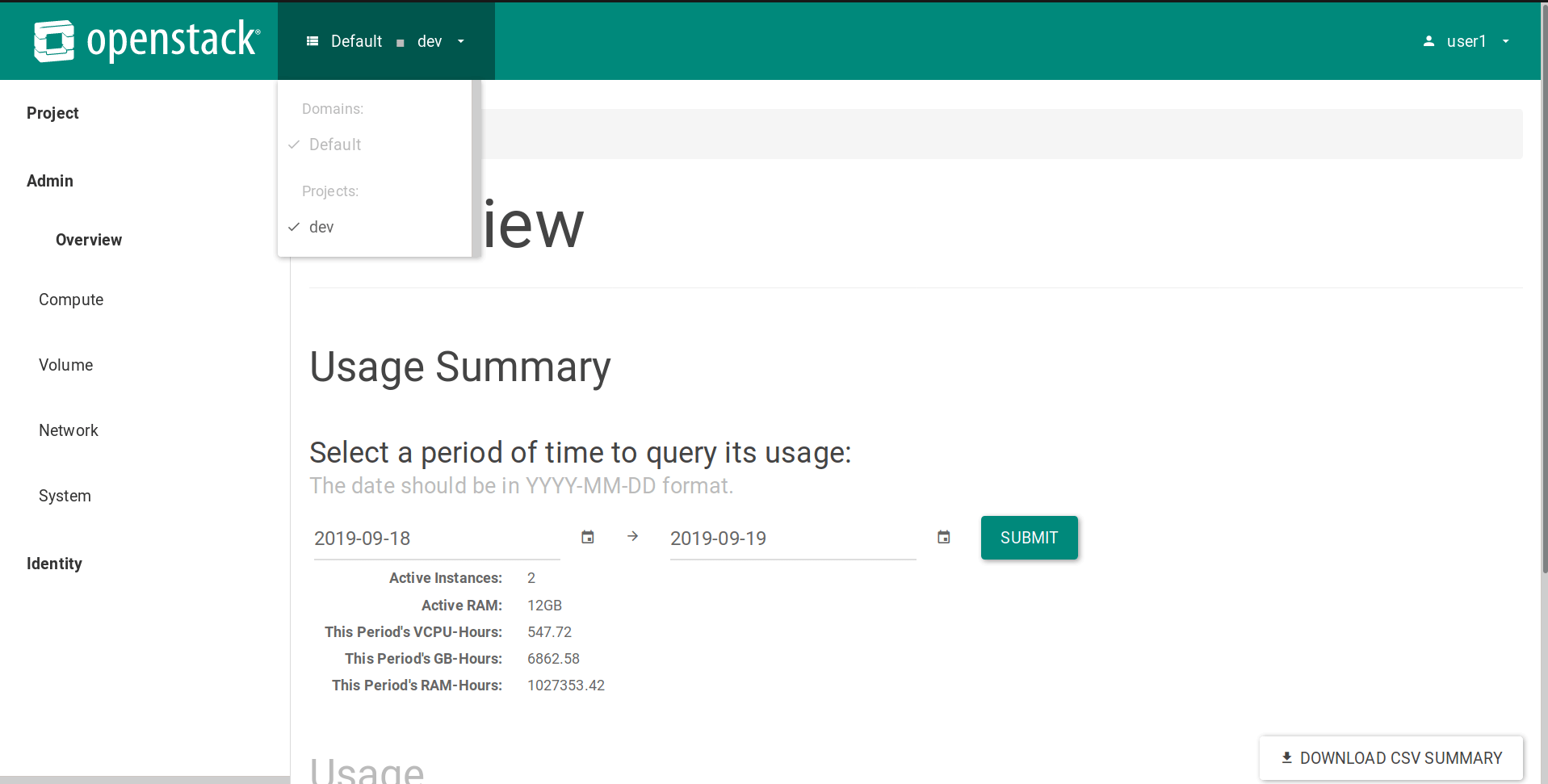The height and width of the screenshot is (784, 1548).
Task: Expand the Compute panel in sidebar
Action: [x=71, y=300]
